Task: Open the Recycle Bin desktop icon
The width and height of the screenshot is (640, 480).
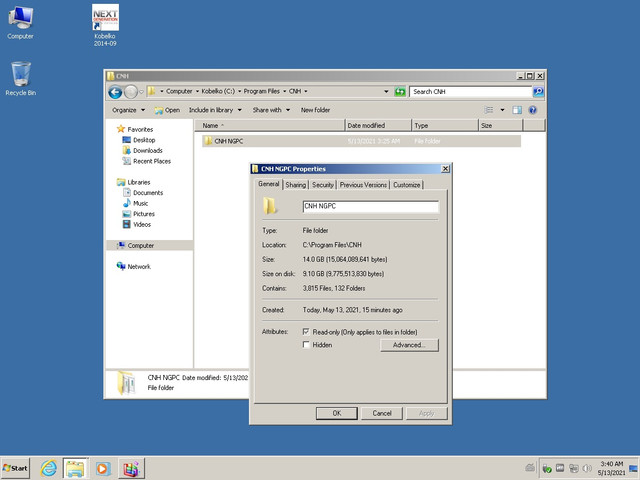Action: (20, 78)
